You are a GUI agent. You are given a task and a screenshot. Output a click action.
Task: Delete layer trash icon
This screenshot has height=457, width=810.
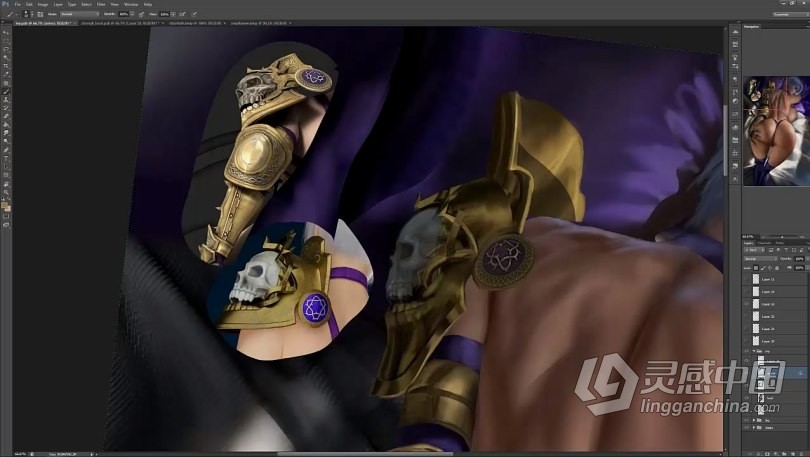pyautogui.click(x=801, y=454)
